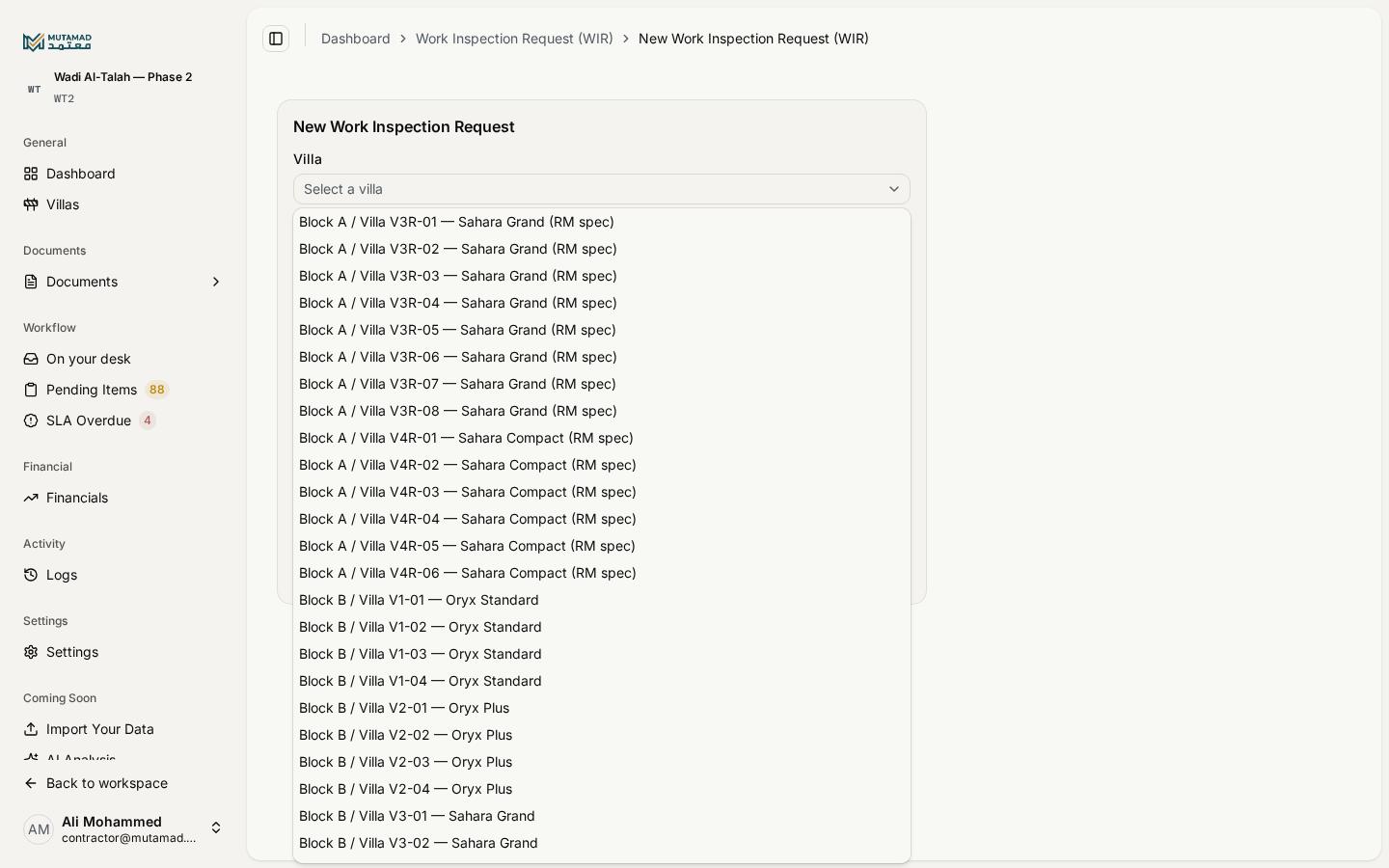Screen dimensions: 1389x868
Task: Select Block A / Villa V3R-03 option
Action: pos(602,276)
